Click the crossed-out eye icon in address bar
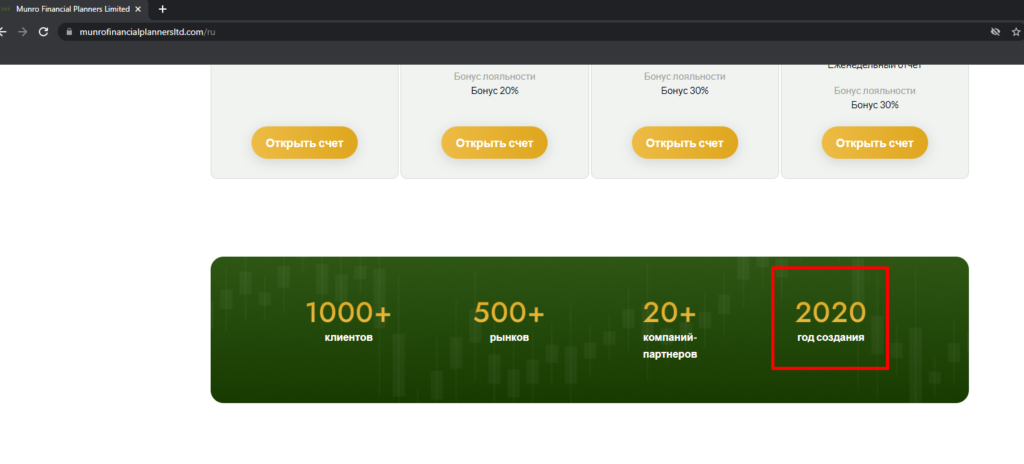The height and width of the screenshot is (464, 1024). click(x=995, y=31)
